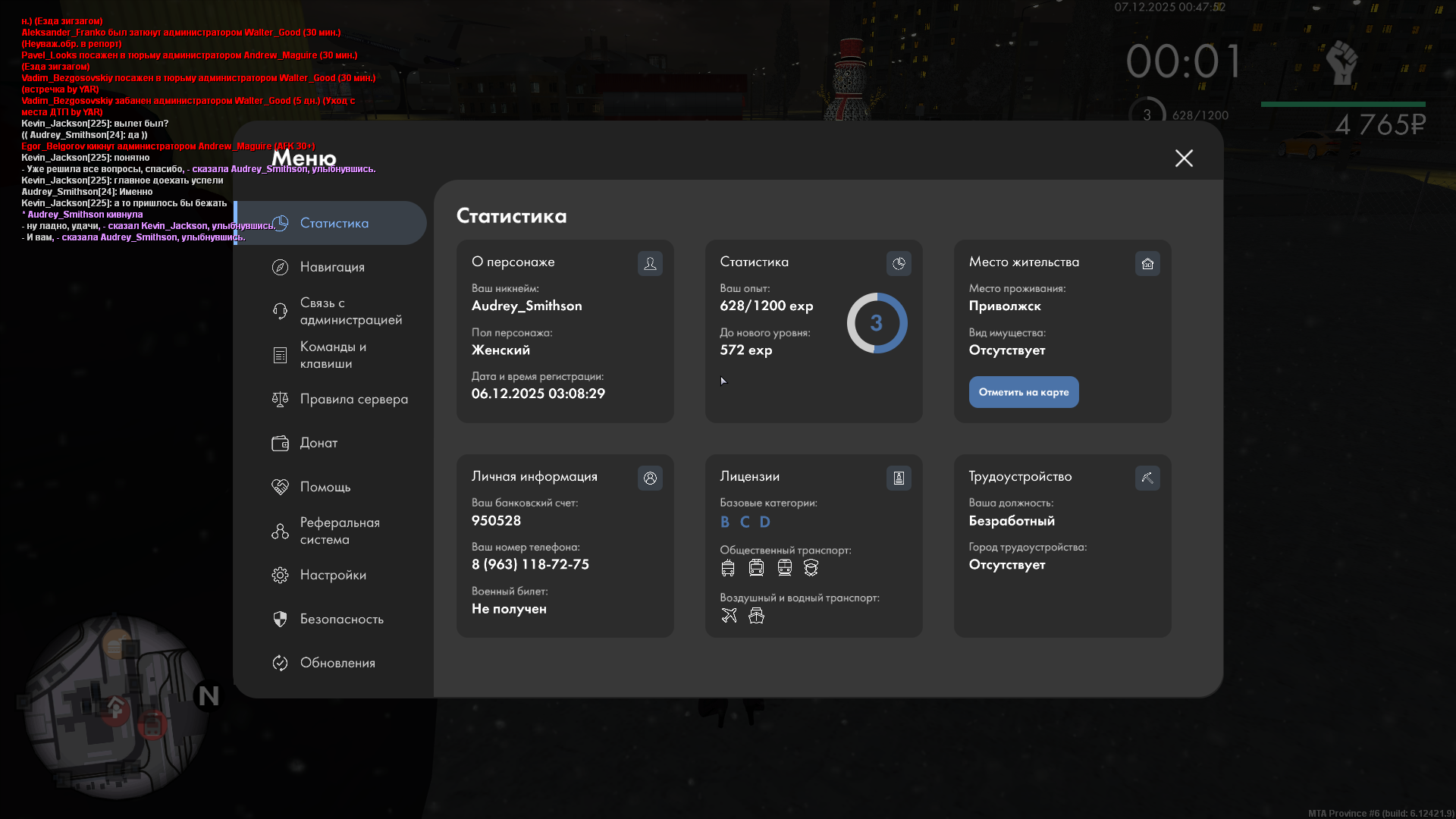Click the profile icon in Личная информация card
This screenshot has width=1456, height=819.
click(650, 479)
